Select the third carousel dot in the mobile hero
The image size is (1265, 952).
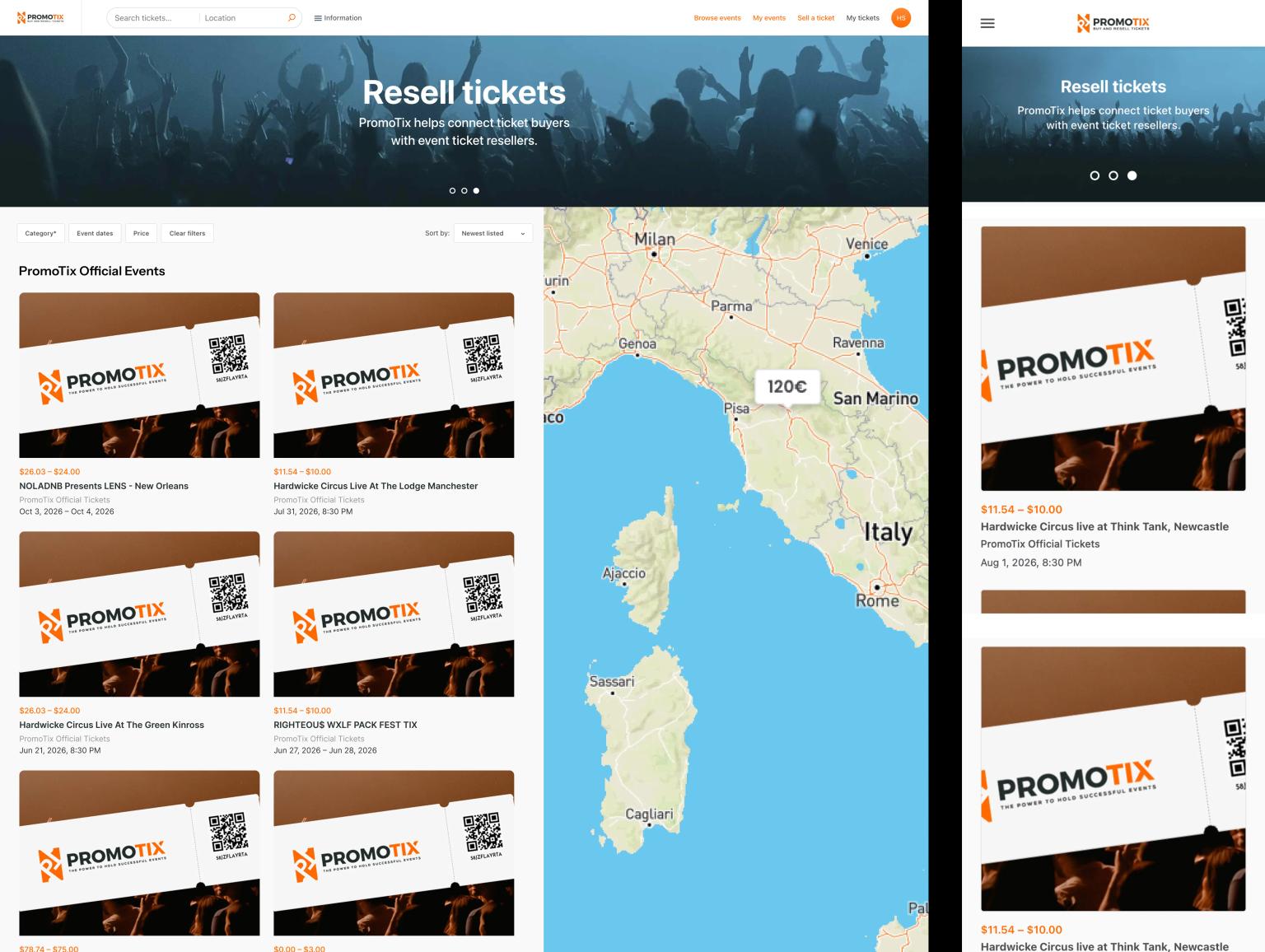[1132, 175]
